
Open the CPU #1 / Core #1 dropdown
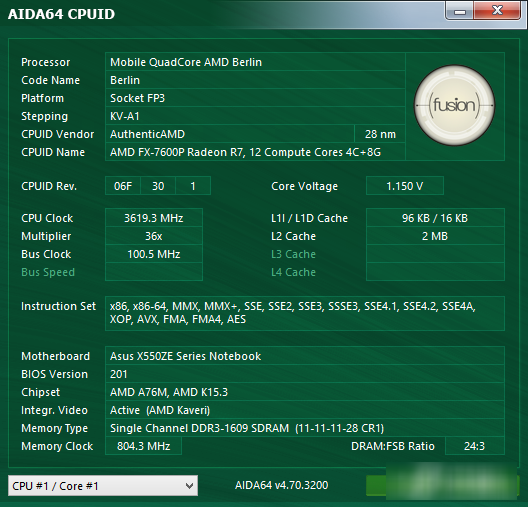tap(103, 485)
